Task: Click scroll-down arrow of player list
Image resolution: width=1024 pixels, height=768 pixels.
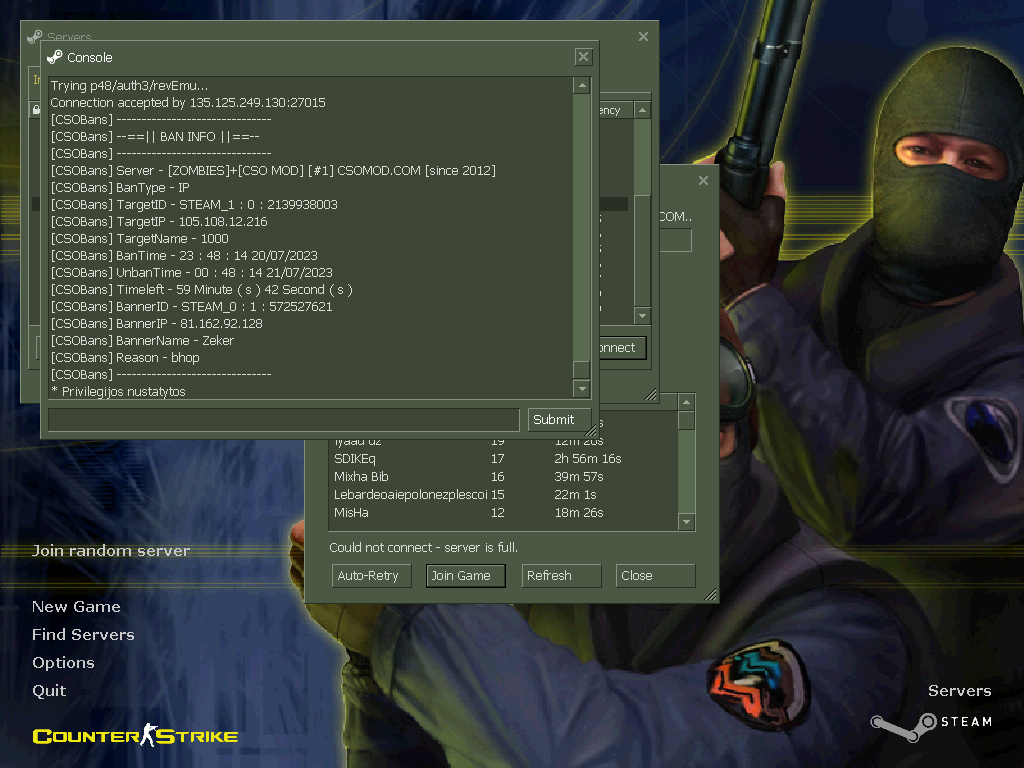Action: pyautogui.click(x=686, y=522)
